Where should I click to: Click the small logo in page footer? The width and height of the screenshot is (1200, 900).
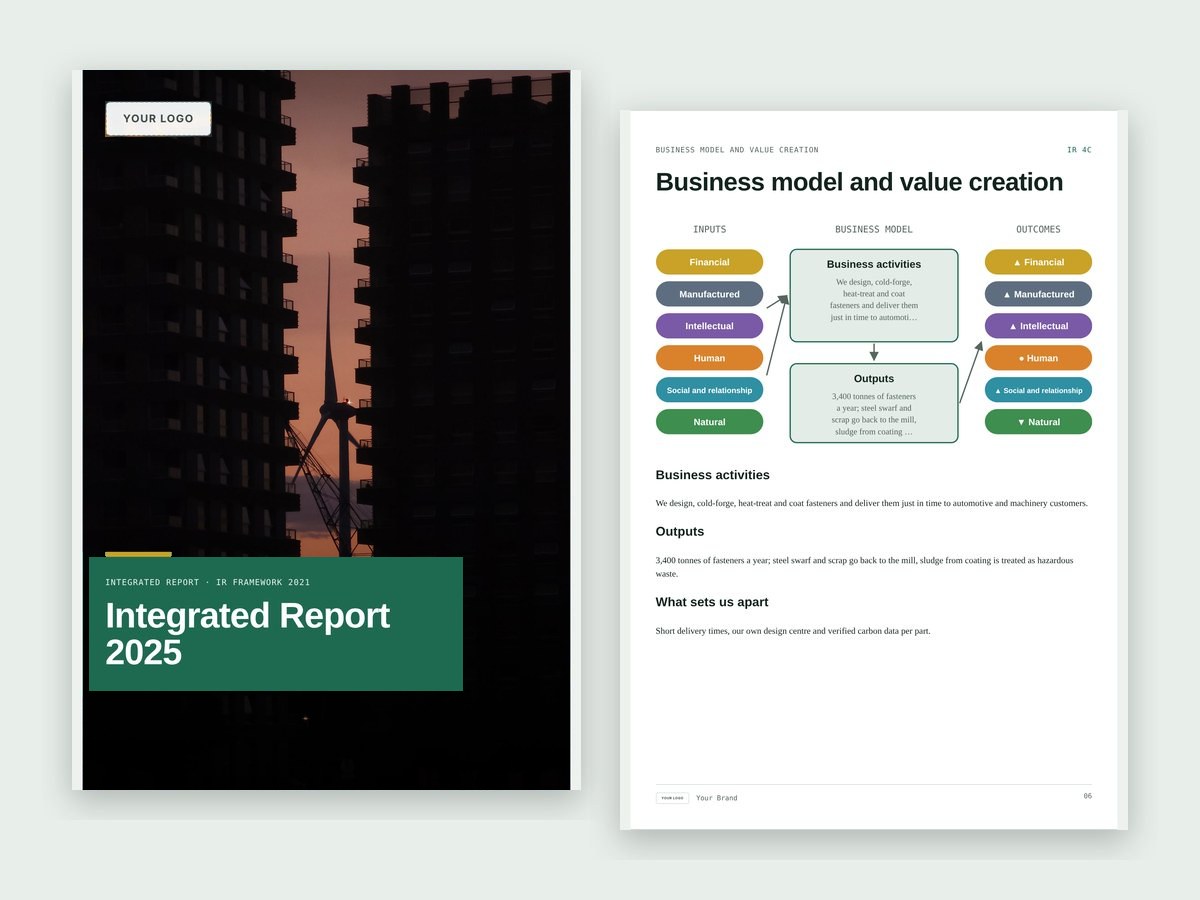point(672,798)
